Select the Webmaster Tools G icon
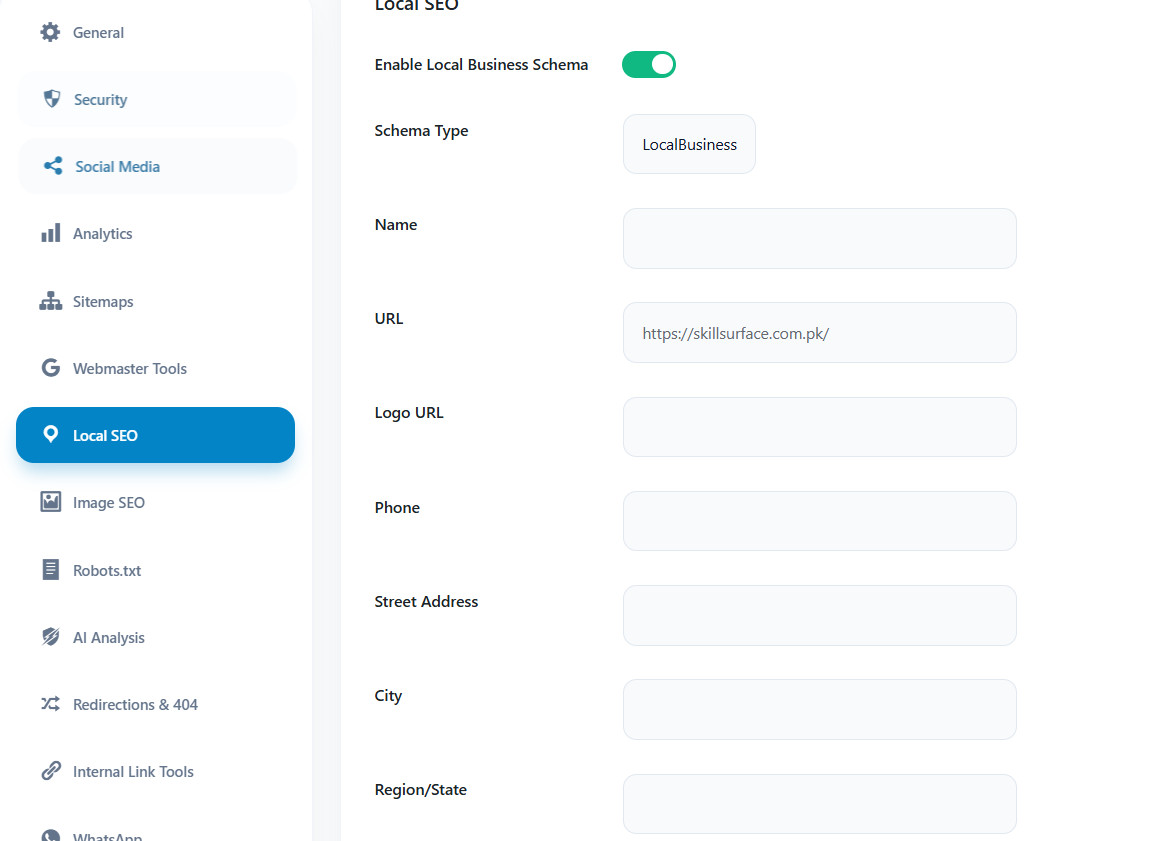Image resolution: width=1169 pixels, height=841 pixels. tap(49, 368)
